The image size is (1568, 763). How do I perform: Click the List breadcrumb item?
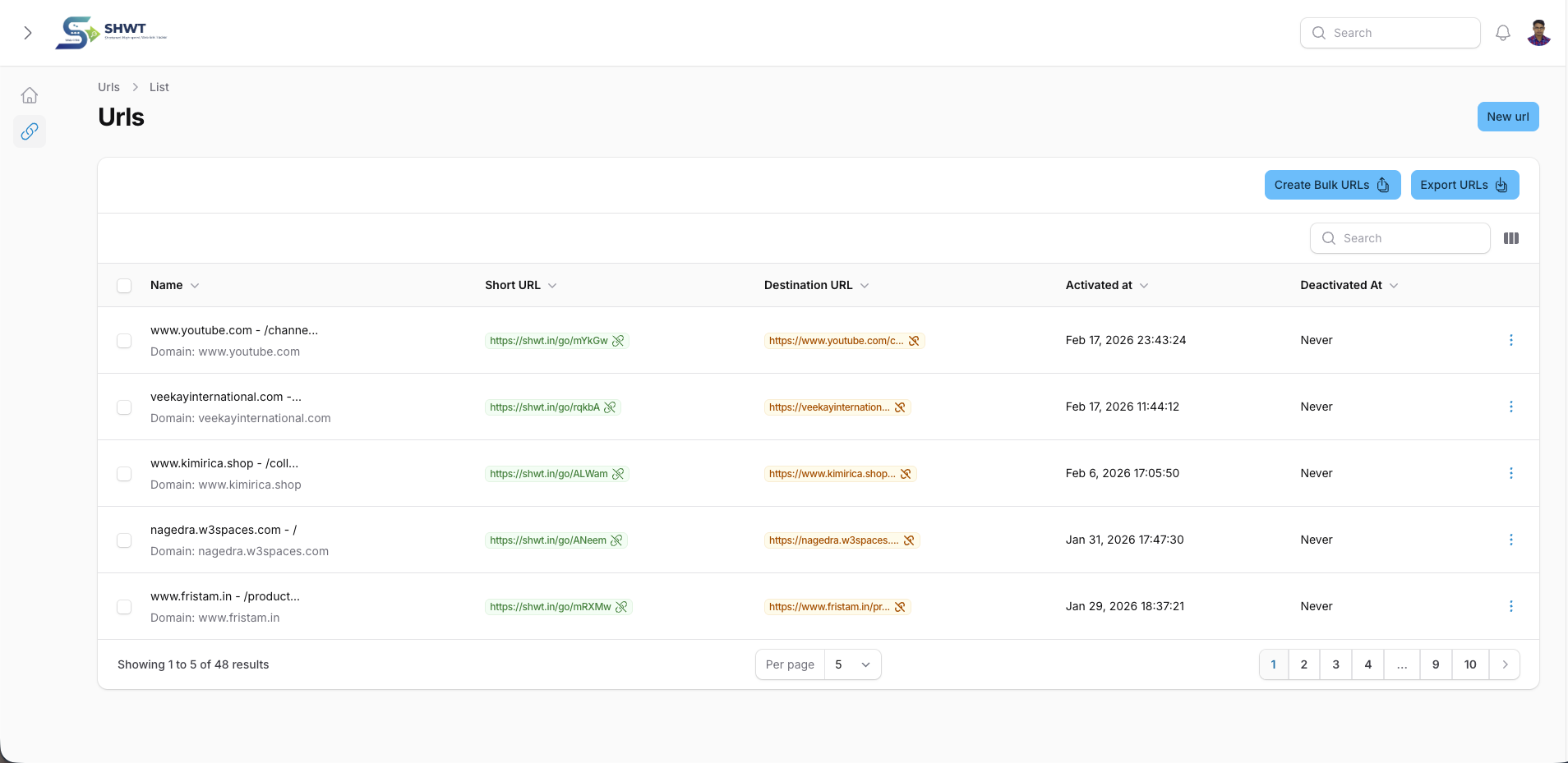click(x=159, y=87)
